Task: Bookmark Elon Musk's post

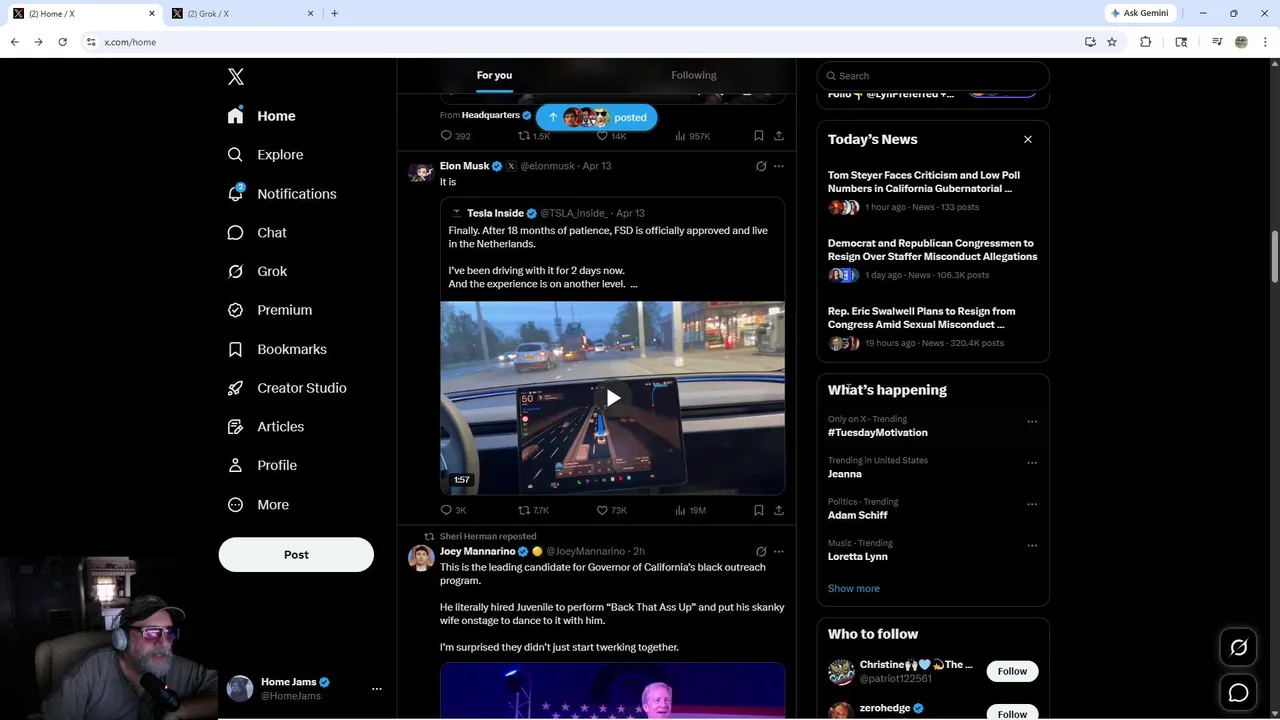Action: coord(759,510)
